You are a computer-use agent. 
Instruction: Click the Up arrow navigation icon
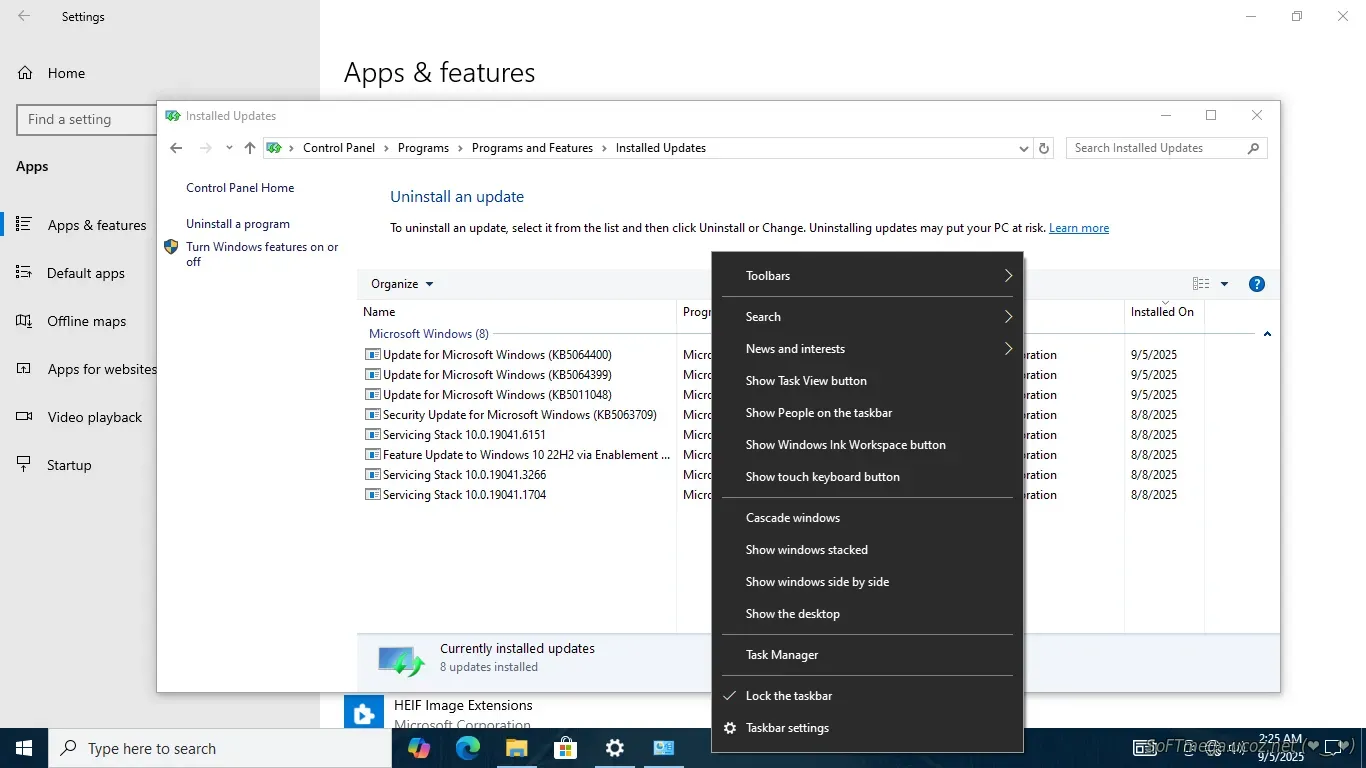tap(250, 148)
